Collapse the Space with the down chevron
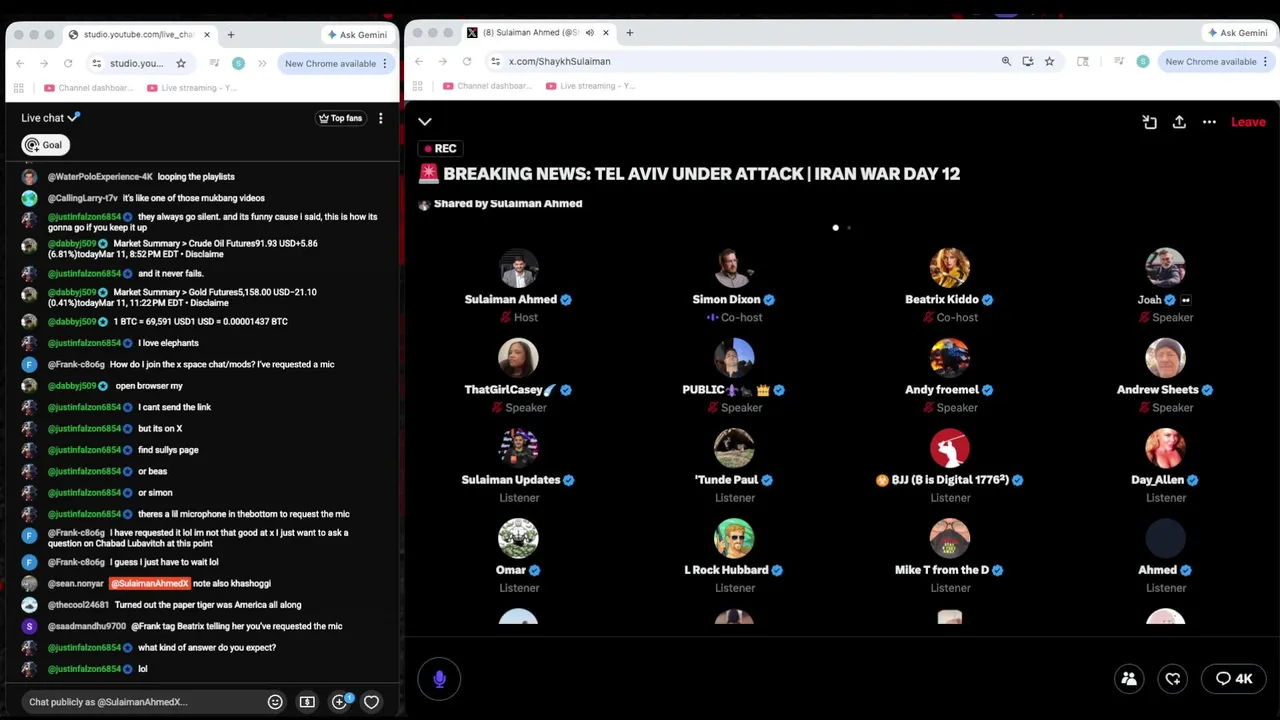Image resolution: width=1280 pixels, height=720 pixels. click(425, 122)
